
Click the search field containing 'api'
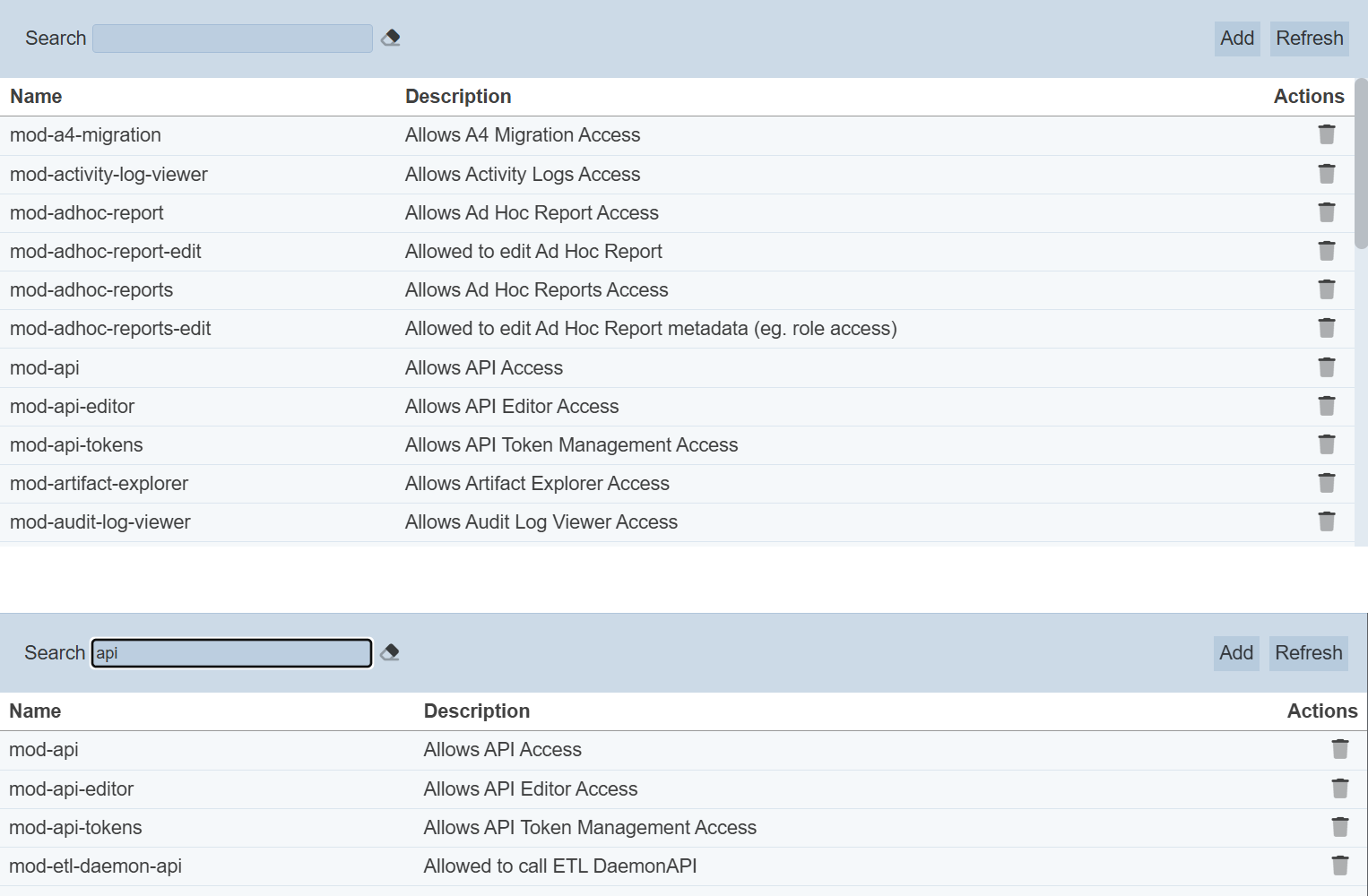pos(232,653)
